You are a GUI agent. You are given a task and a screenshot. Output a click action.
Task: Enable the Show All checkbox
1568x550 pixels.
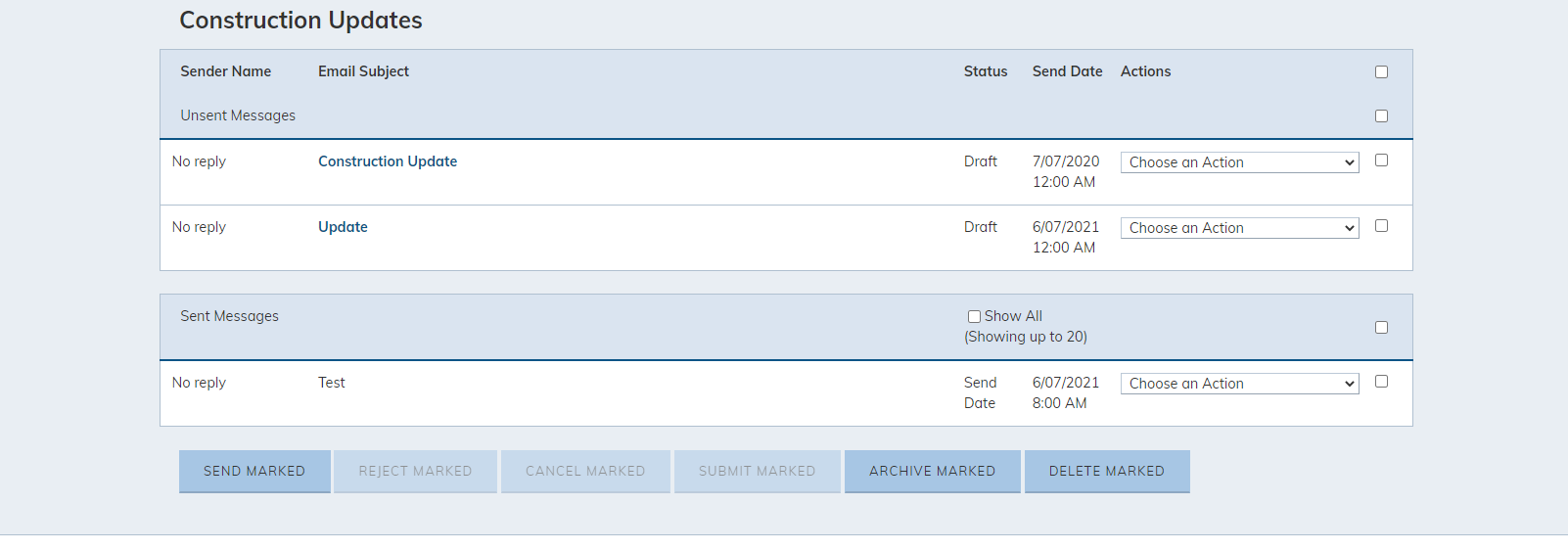point(974,316)
